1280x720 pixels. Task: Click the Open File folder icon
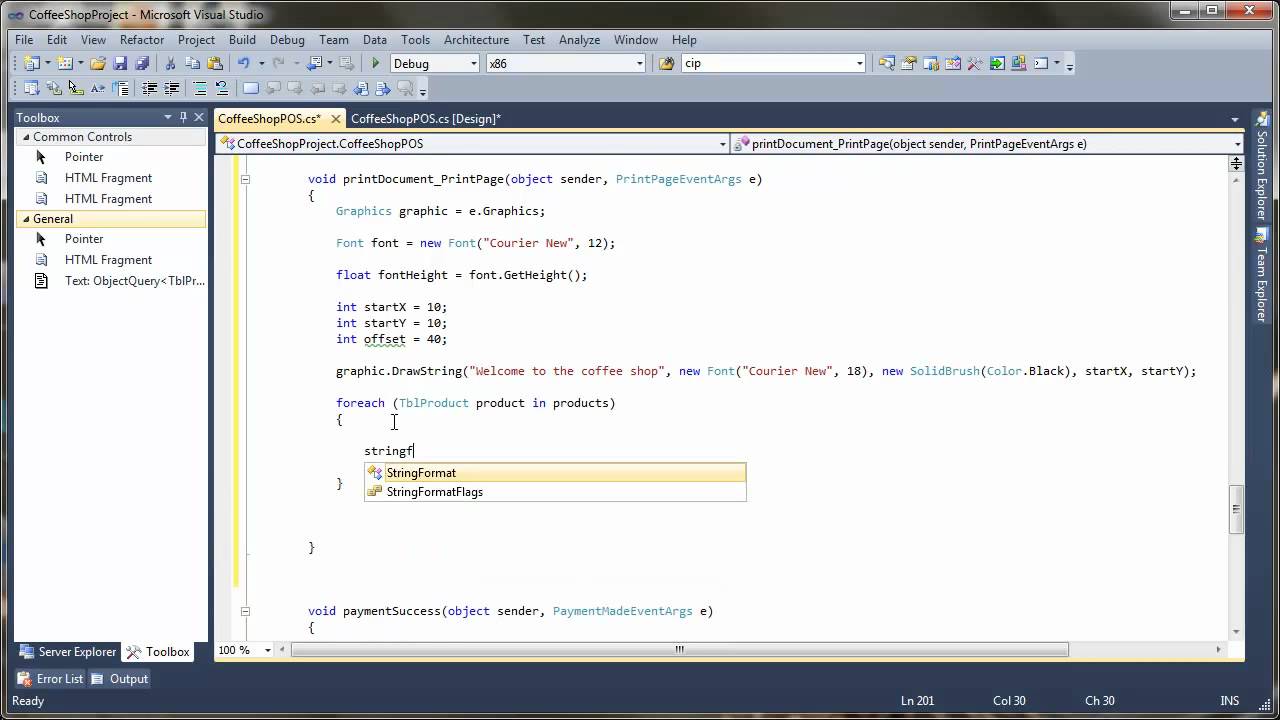click(x=98, y=63)
